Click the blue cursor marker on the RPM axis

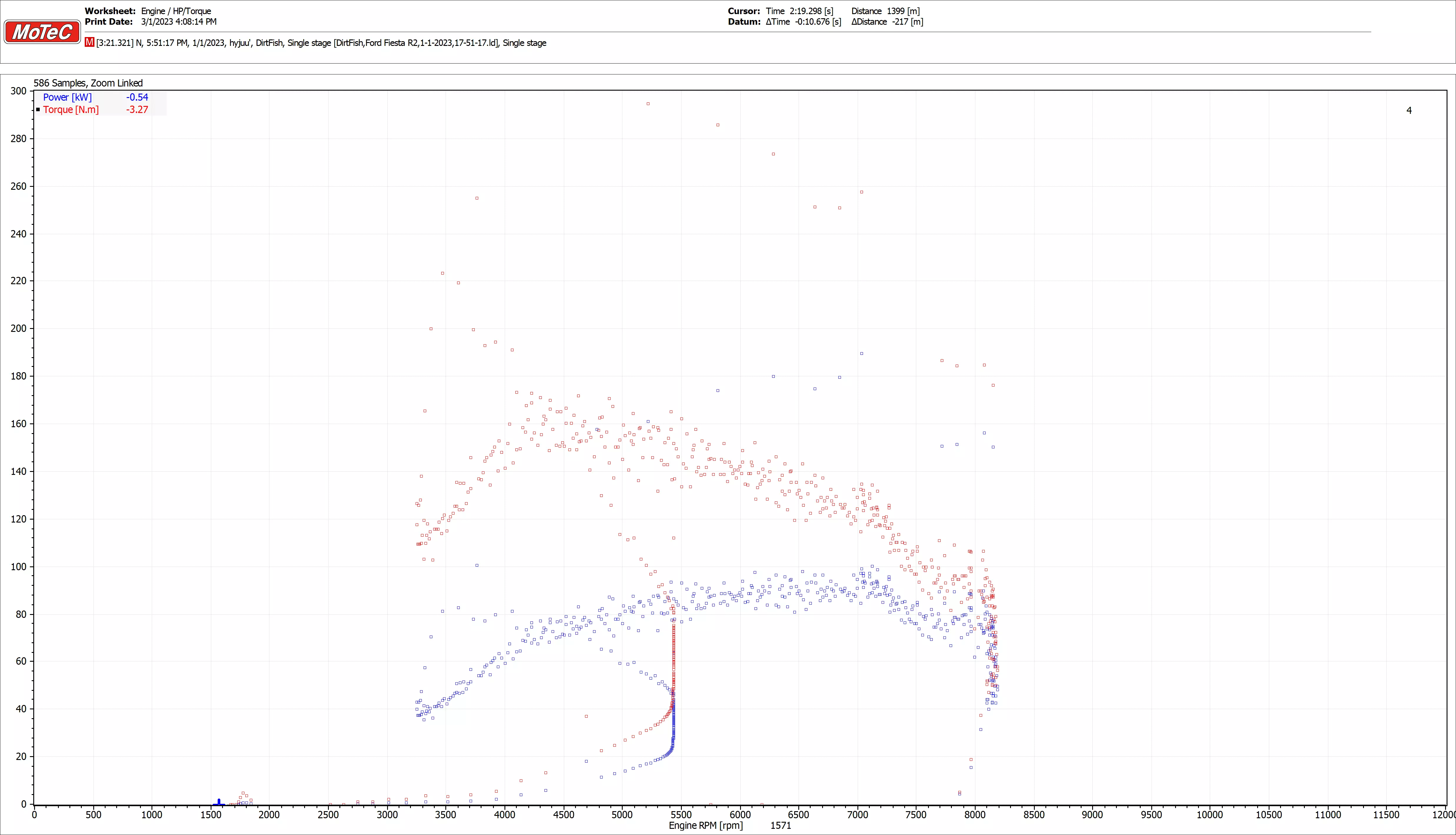click(218, 802)
